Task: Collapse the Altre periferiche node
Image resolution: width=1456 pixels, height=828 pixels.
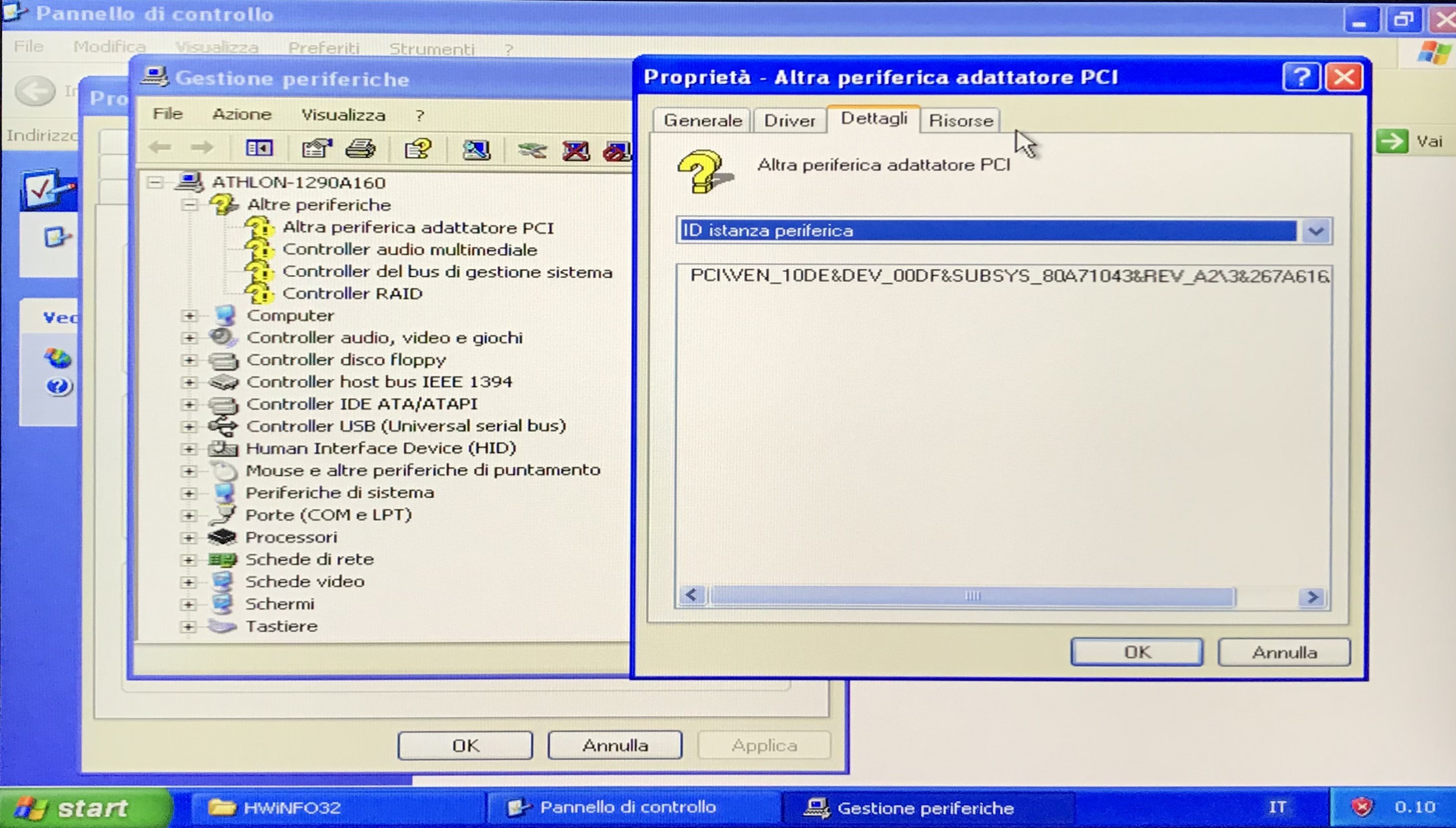Action: coord(190,205)
